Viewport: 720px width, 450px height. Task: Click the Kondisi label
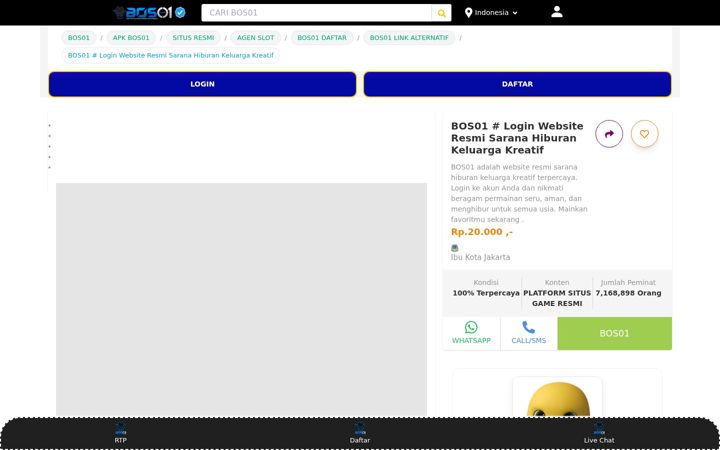tap(486, 282)
